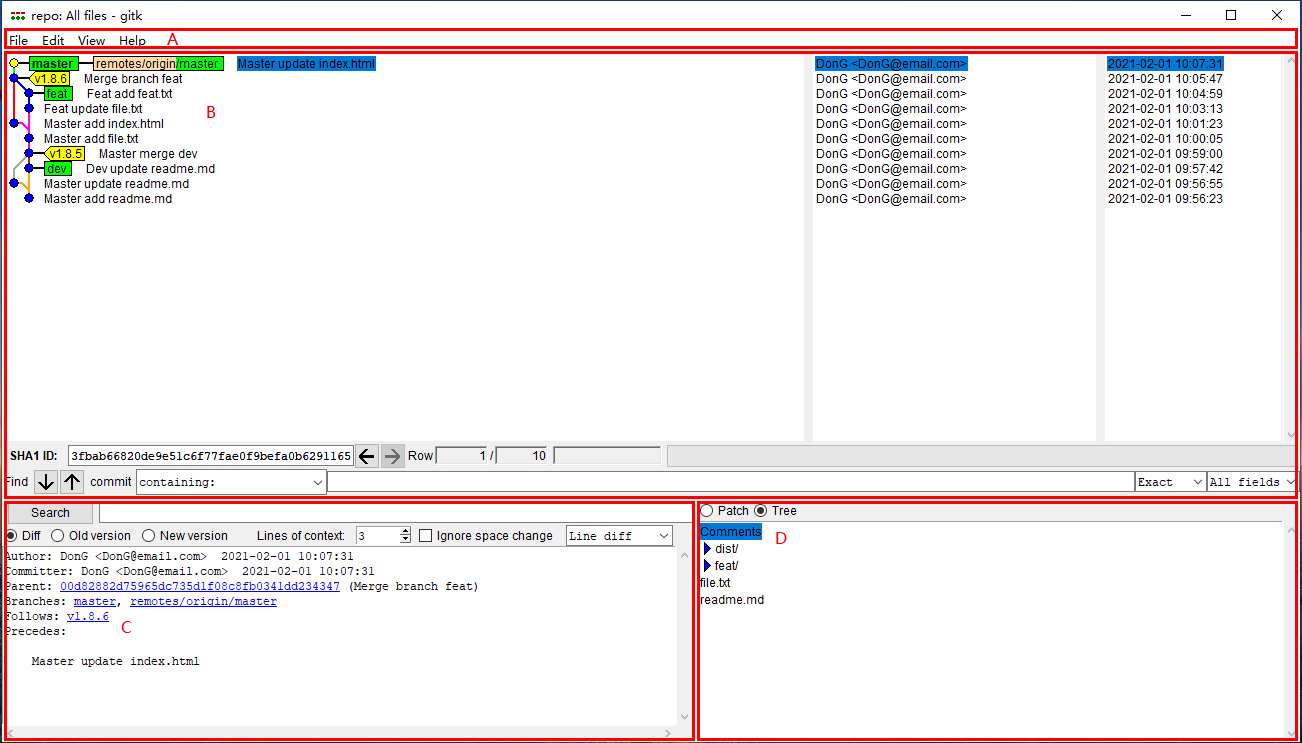Click the SHA1 ID input field
Viewport: 1302px width, 743px height.
tap(211, 456)
